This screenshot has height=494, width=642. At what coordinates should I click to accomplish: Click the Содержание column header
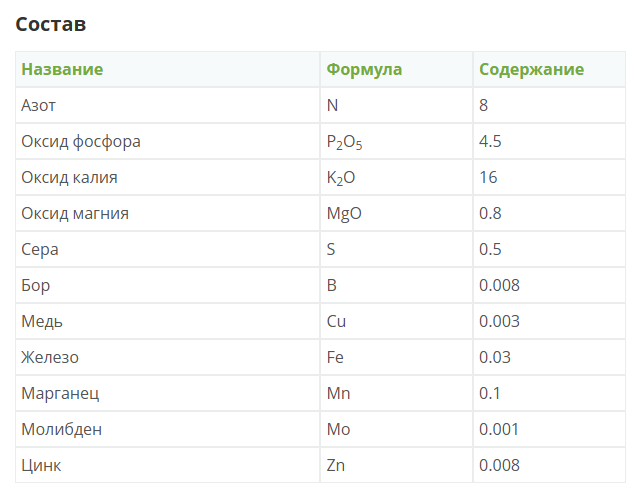click(x=531, y=69)
